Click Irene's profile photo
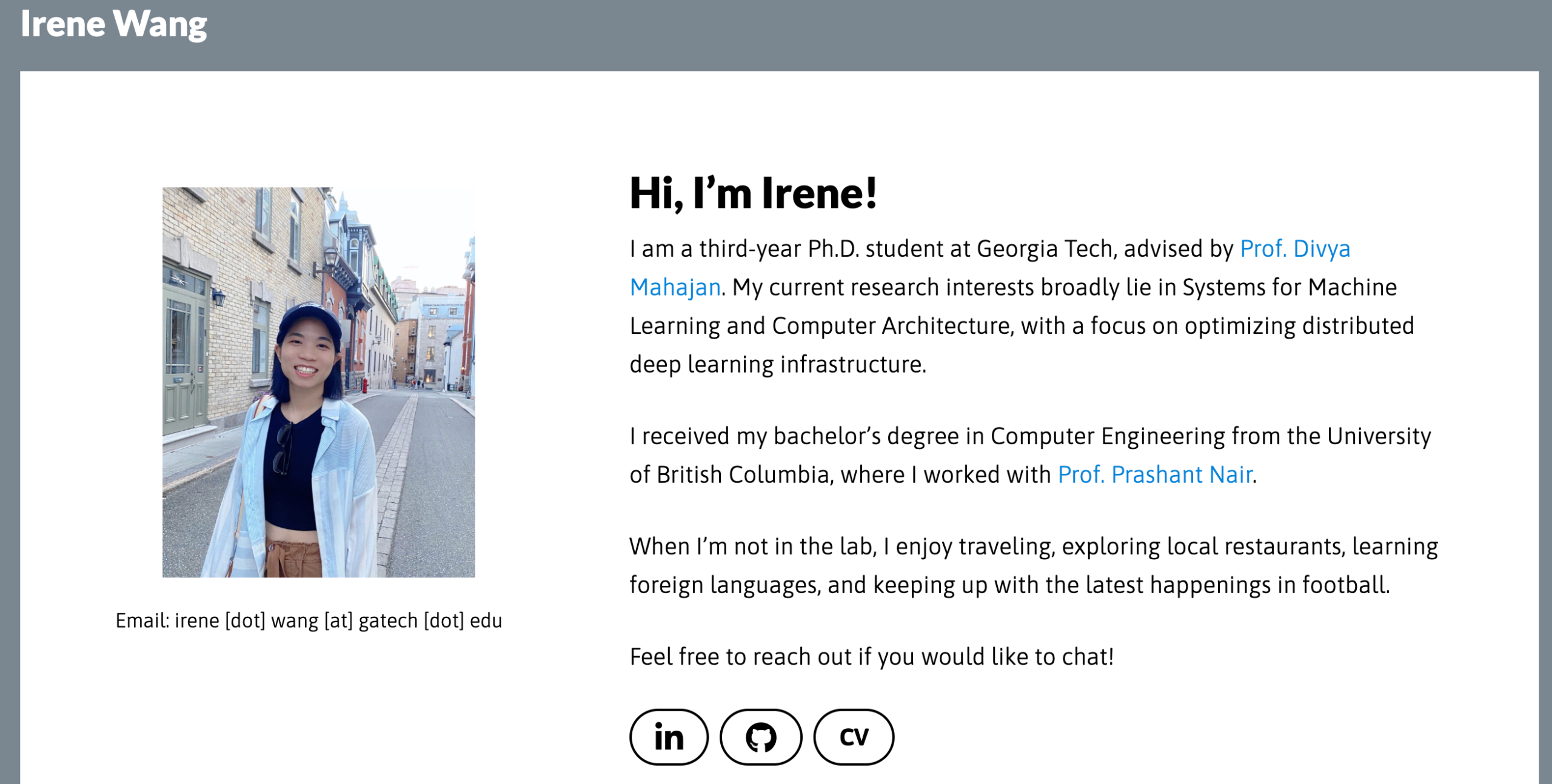Screen dimensions: 1552x784 [318, 382]
